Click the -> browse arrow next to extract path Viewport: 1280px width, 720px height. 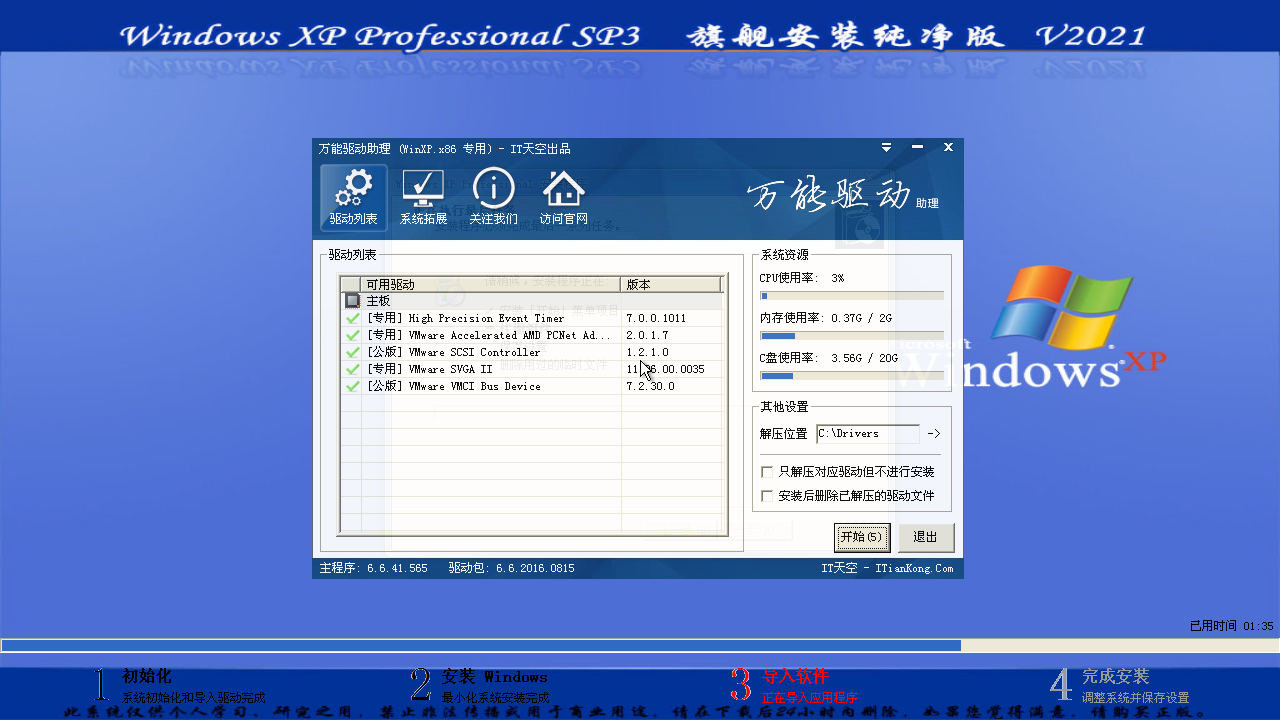[933, 434]
